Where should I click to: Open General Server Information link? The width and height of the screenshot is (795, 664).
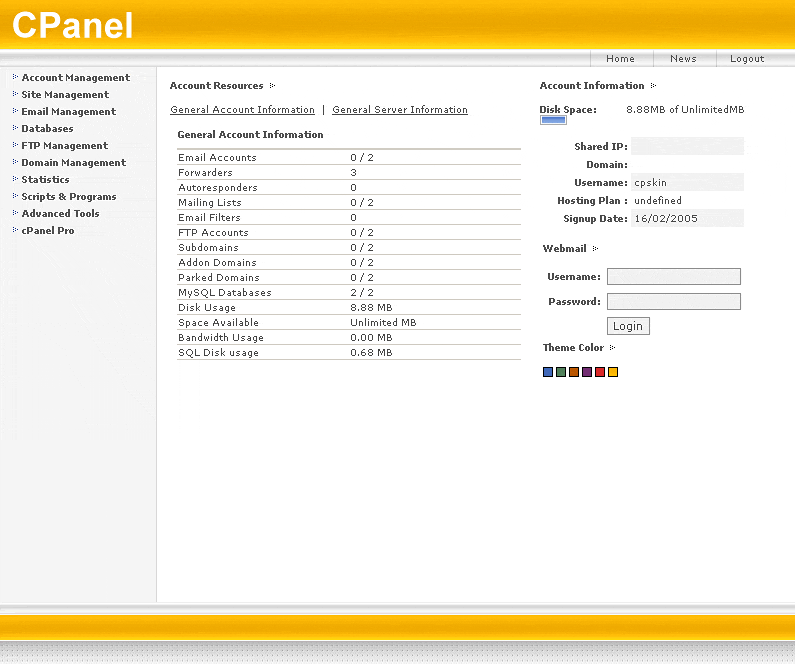(400, 109)
